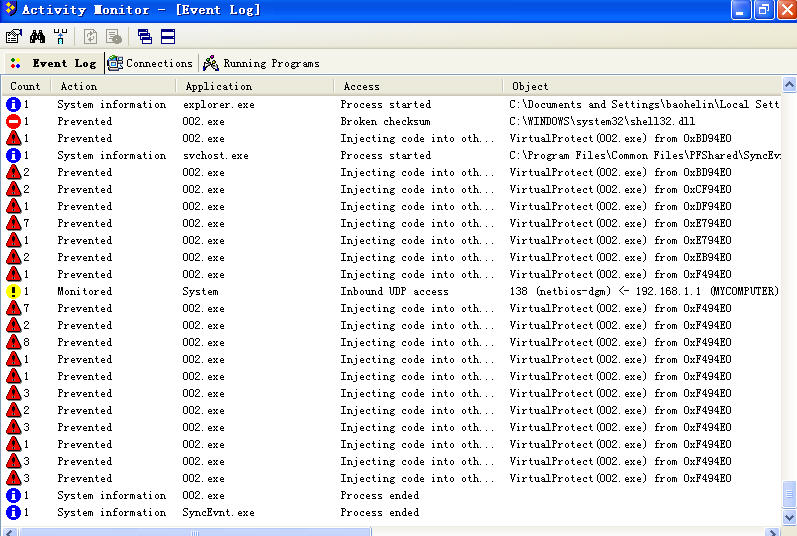
Task: Click the Activity Monitor shield icon in title bar
Action: (9, 10)
